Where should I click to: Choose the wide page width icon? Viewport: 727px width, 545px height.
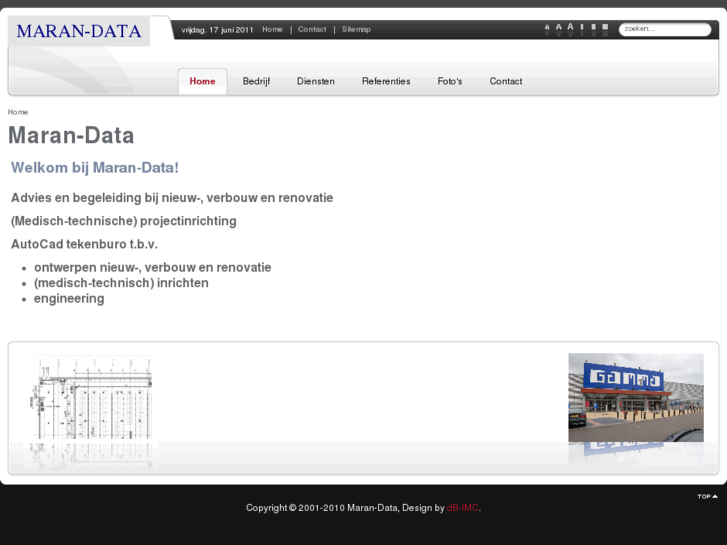pyautogui.click(x=605, y=27)
